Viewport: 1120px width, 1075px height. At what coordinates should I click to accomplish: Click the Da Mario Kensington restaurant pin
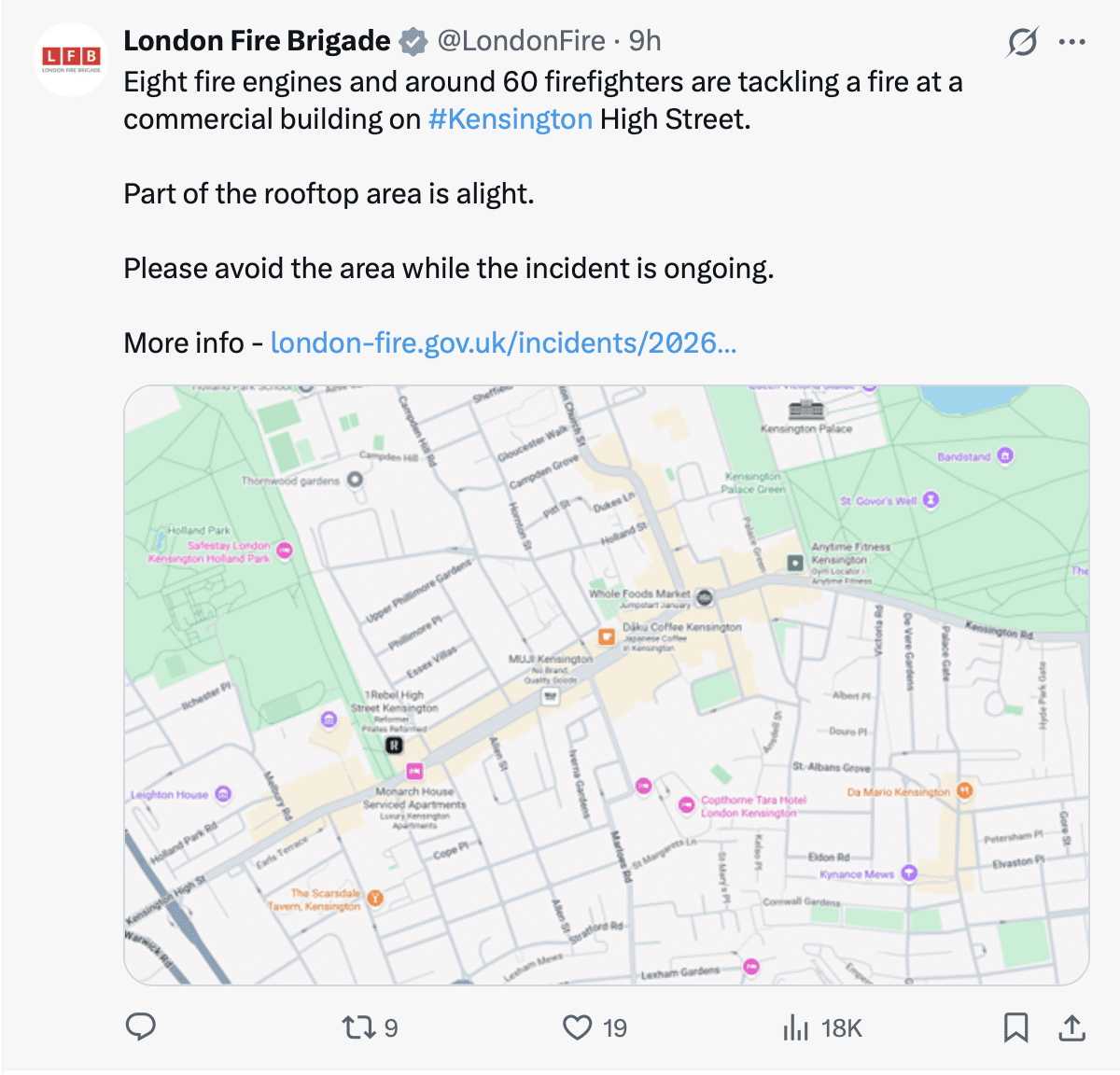(x=965, y=791)
